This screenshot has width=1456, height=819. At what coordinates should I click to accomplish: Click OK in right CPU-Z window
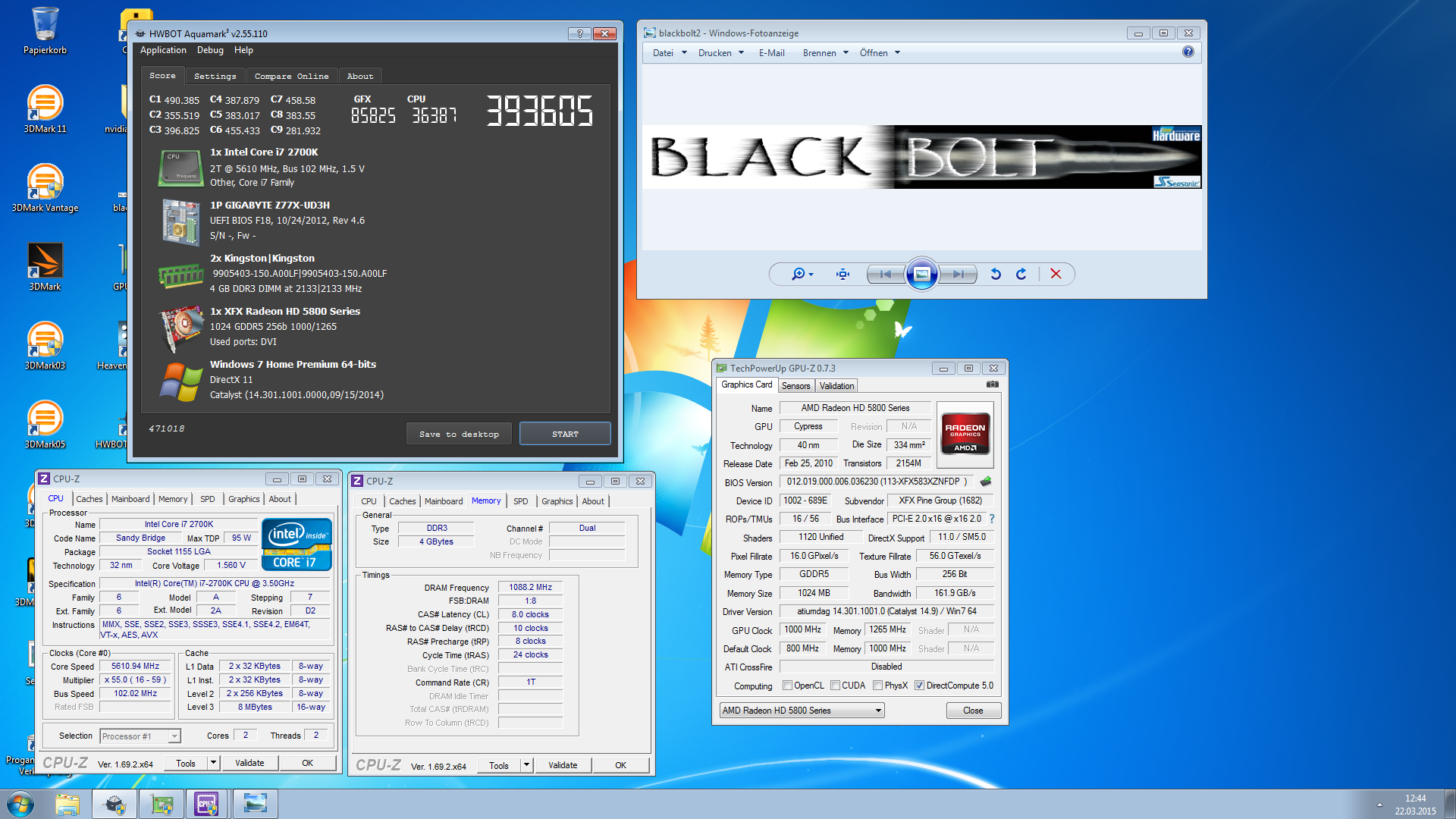coord(620,765)
